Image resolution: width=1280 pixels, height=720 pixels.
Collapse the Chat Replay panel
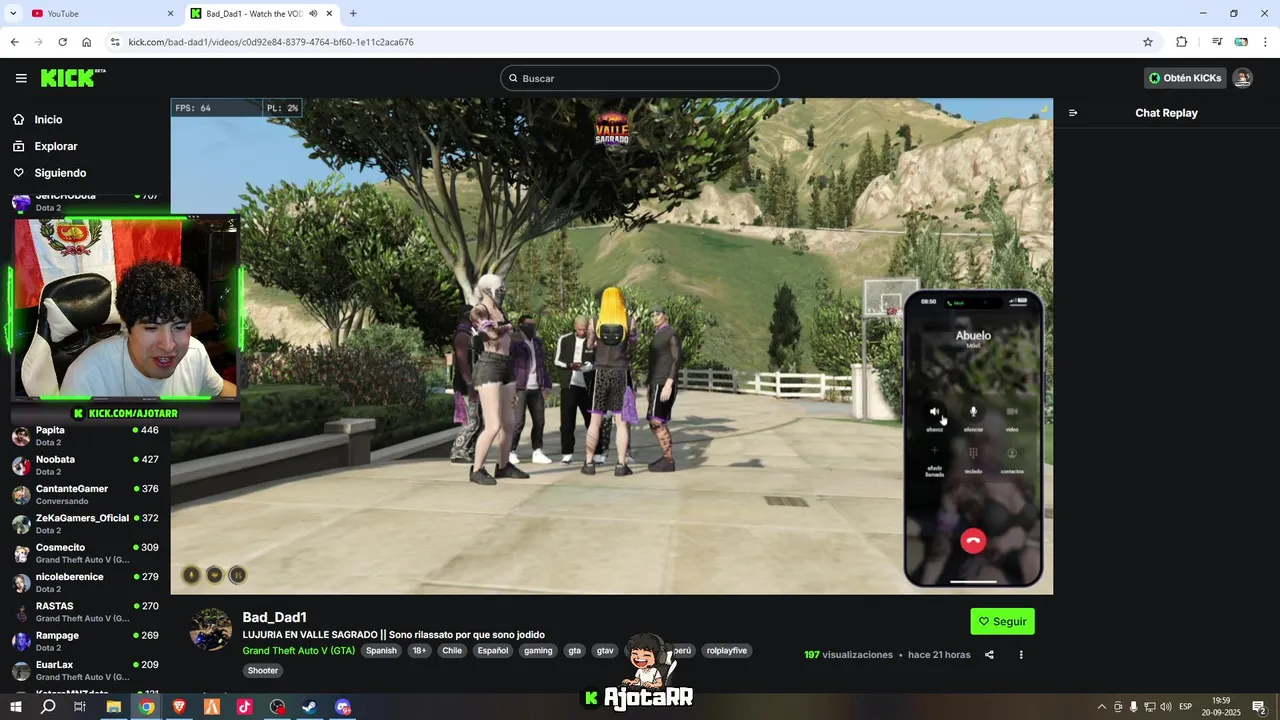(1073, 113)
